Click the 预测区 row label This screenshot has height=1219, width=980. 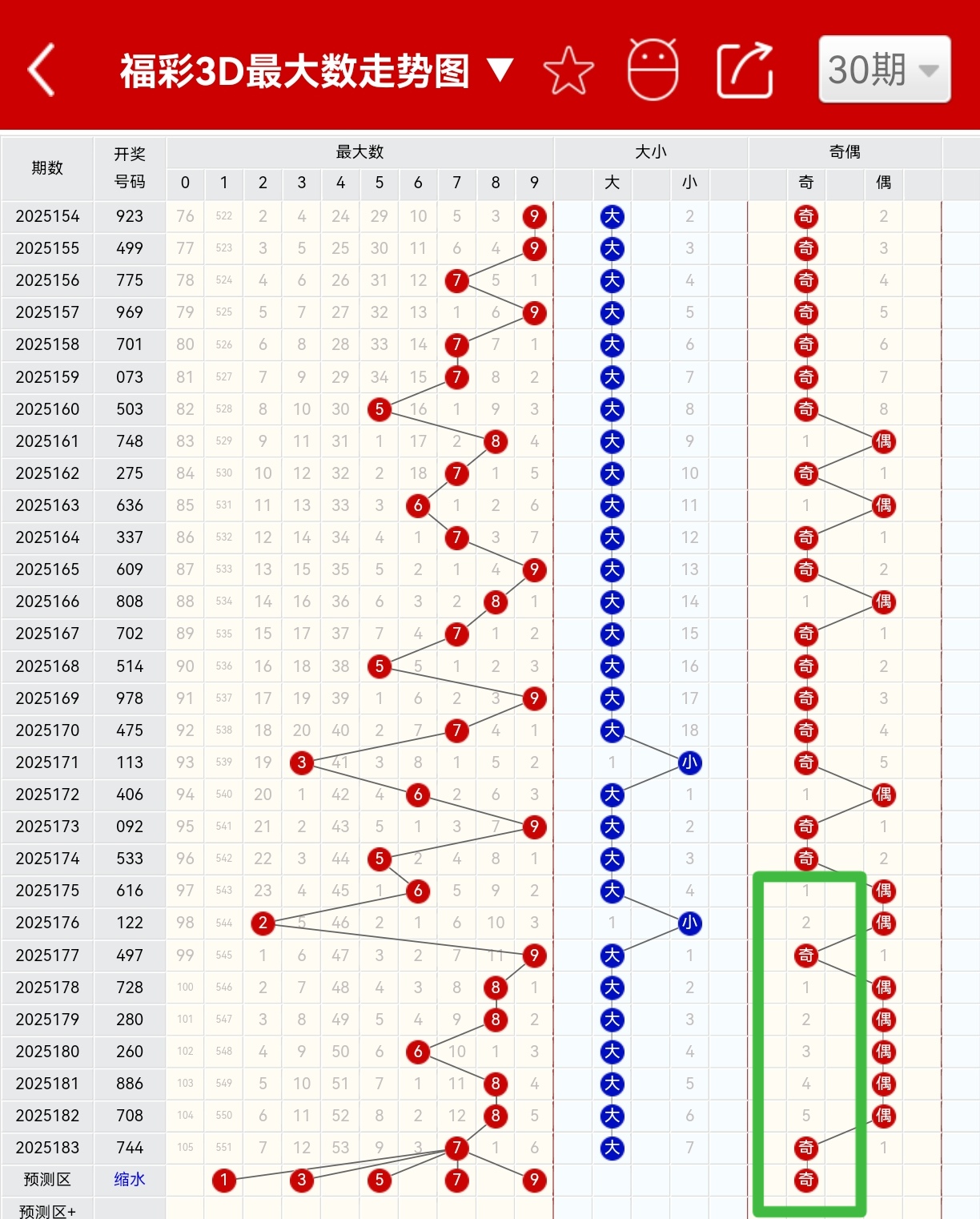[47, 1180]
